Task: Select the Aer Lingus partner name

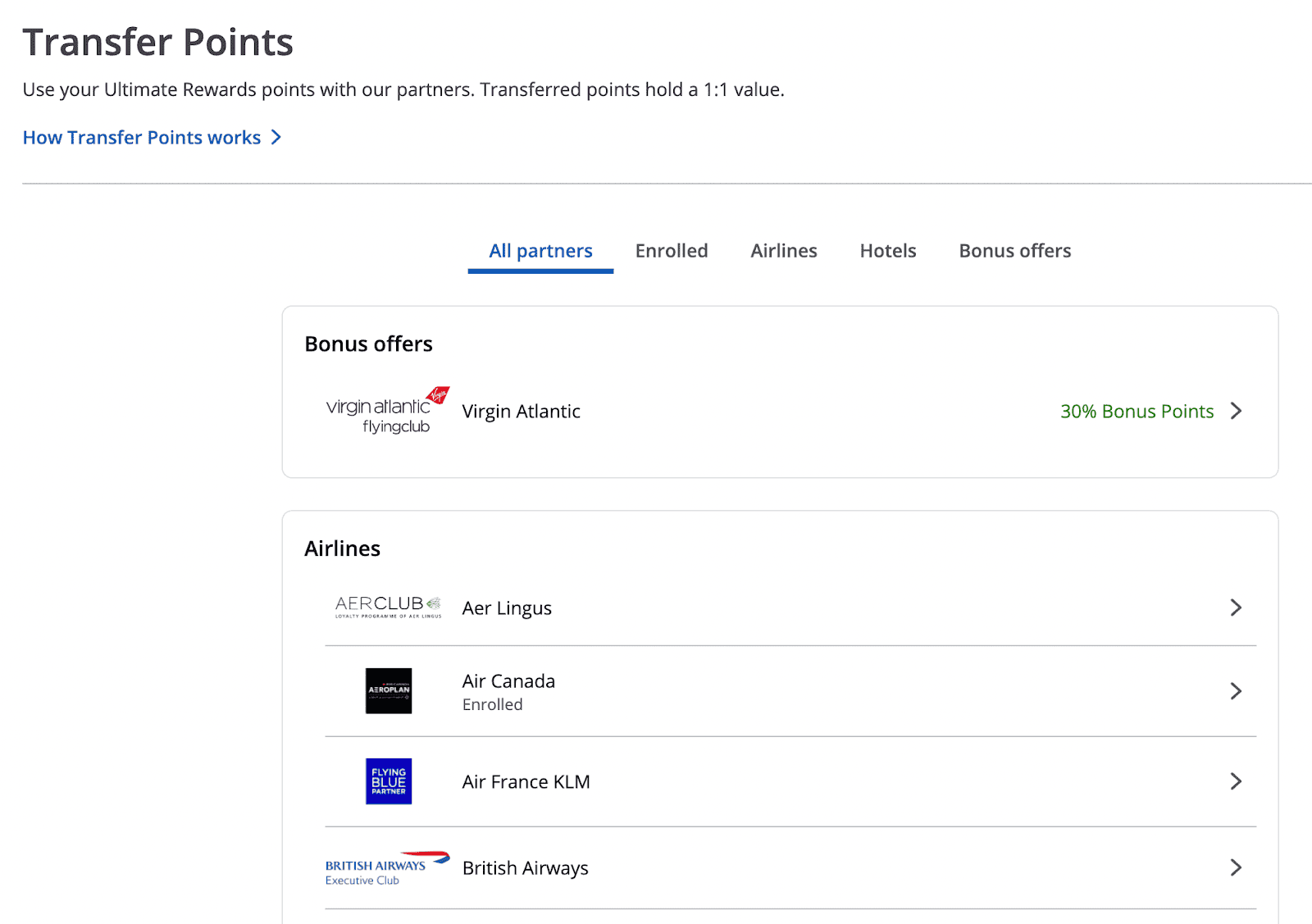Action: pyautogui.click(x=507, y=608)
